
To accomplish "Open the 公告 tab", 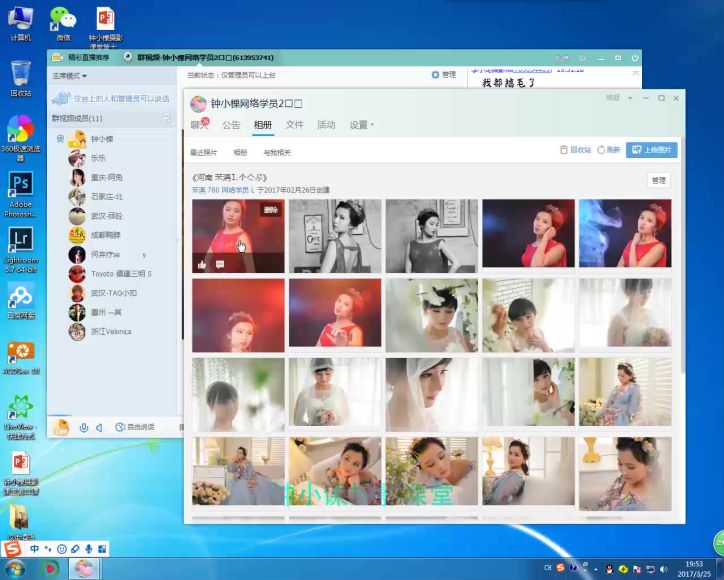I will (x=231, y=125).
